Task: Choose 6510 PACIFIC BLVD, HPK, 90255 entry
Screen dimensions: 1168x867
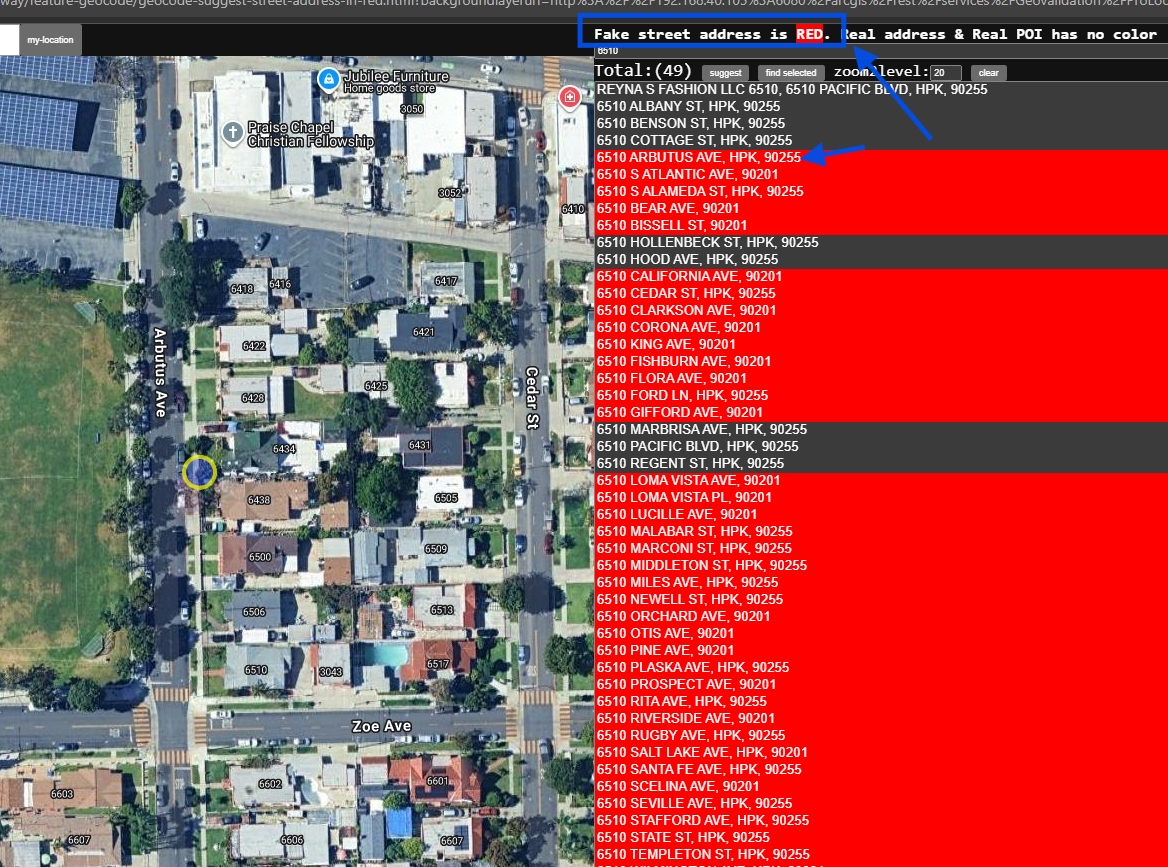Action: (698, 446)
